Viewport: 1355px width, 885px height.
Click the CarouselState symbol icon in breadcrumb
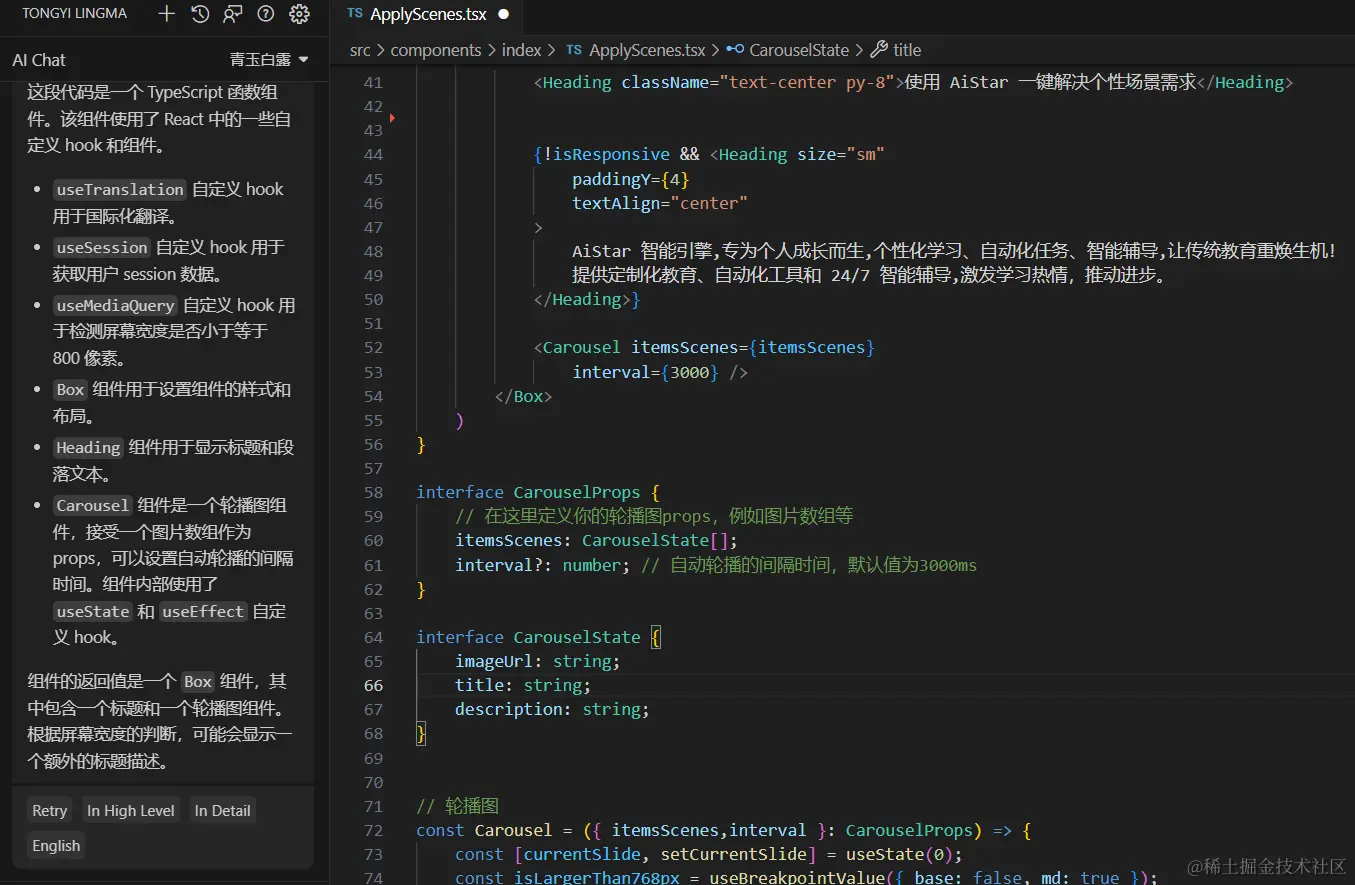(x=735, y=50)
